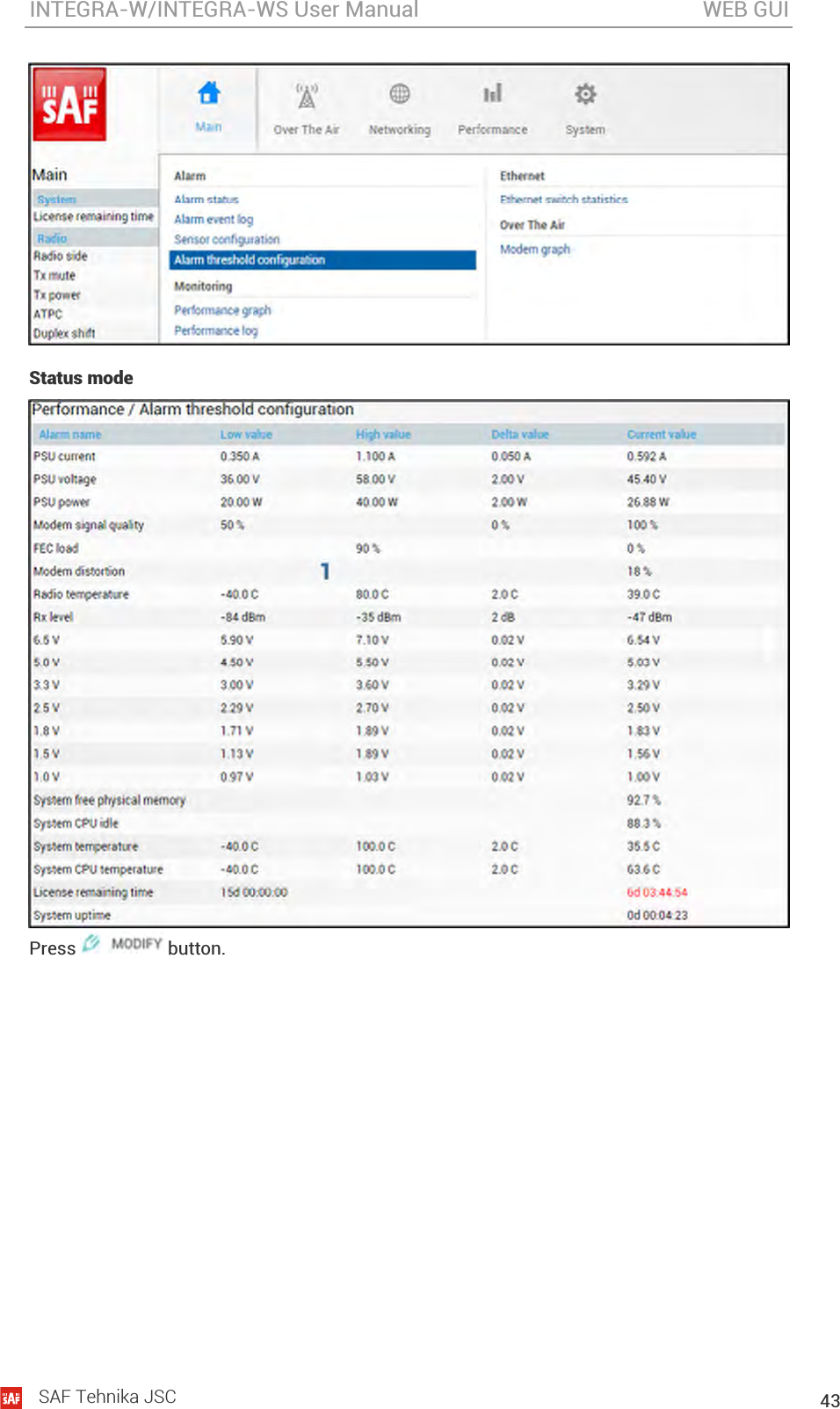Viewport: 840px width, 1409px height.
Task: Select the System CPU idle row
Action: pyautogui.click(x=408, y=824)
